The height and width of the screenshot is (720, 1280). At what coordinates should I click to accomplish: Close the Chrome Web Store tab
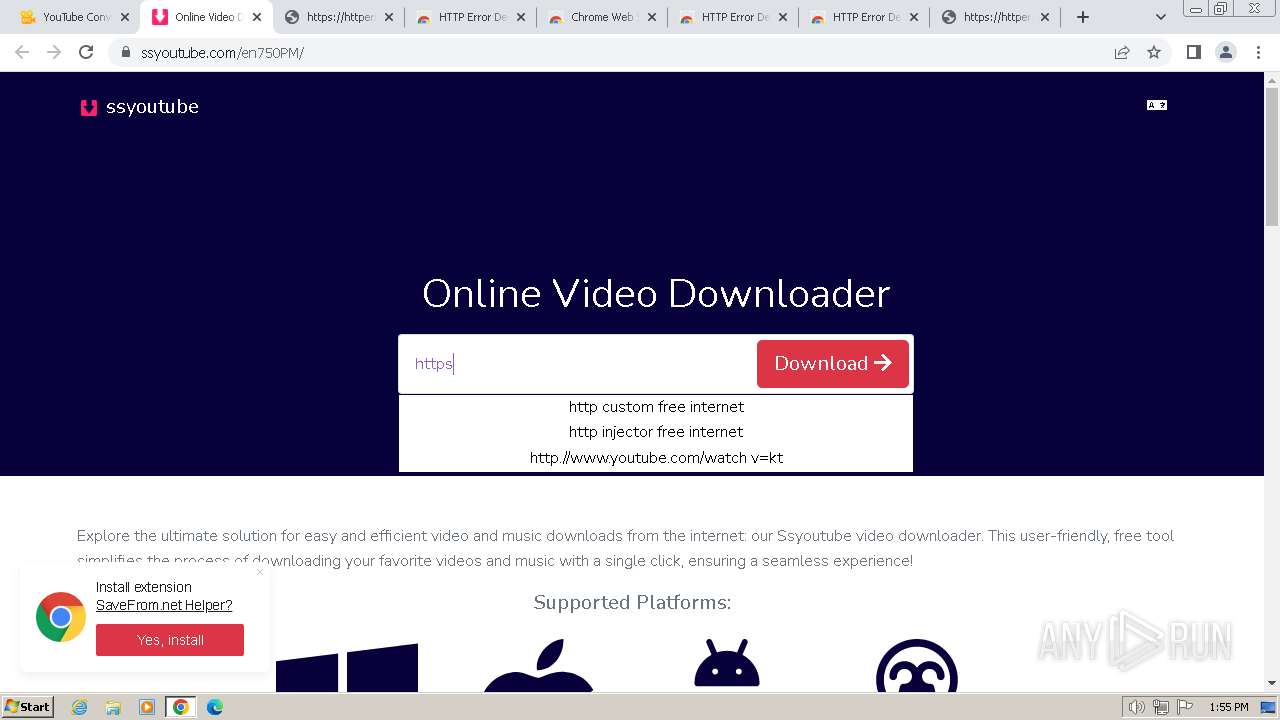[x=652, y=17]
